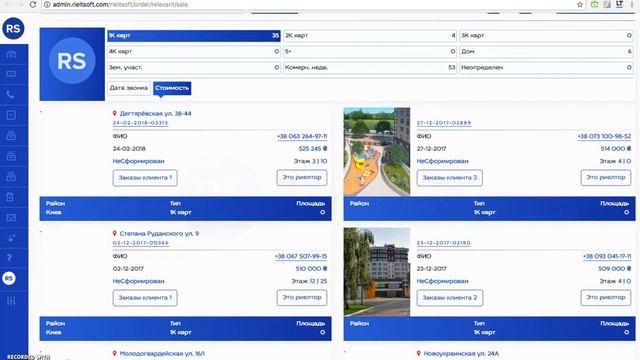Screen dimensions: 640x360
Task: Call phone number +38 063 264-97-11
Action: (x=302, y=136)
